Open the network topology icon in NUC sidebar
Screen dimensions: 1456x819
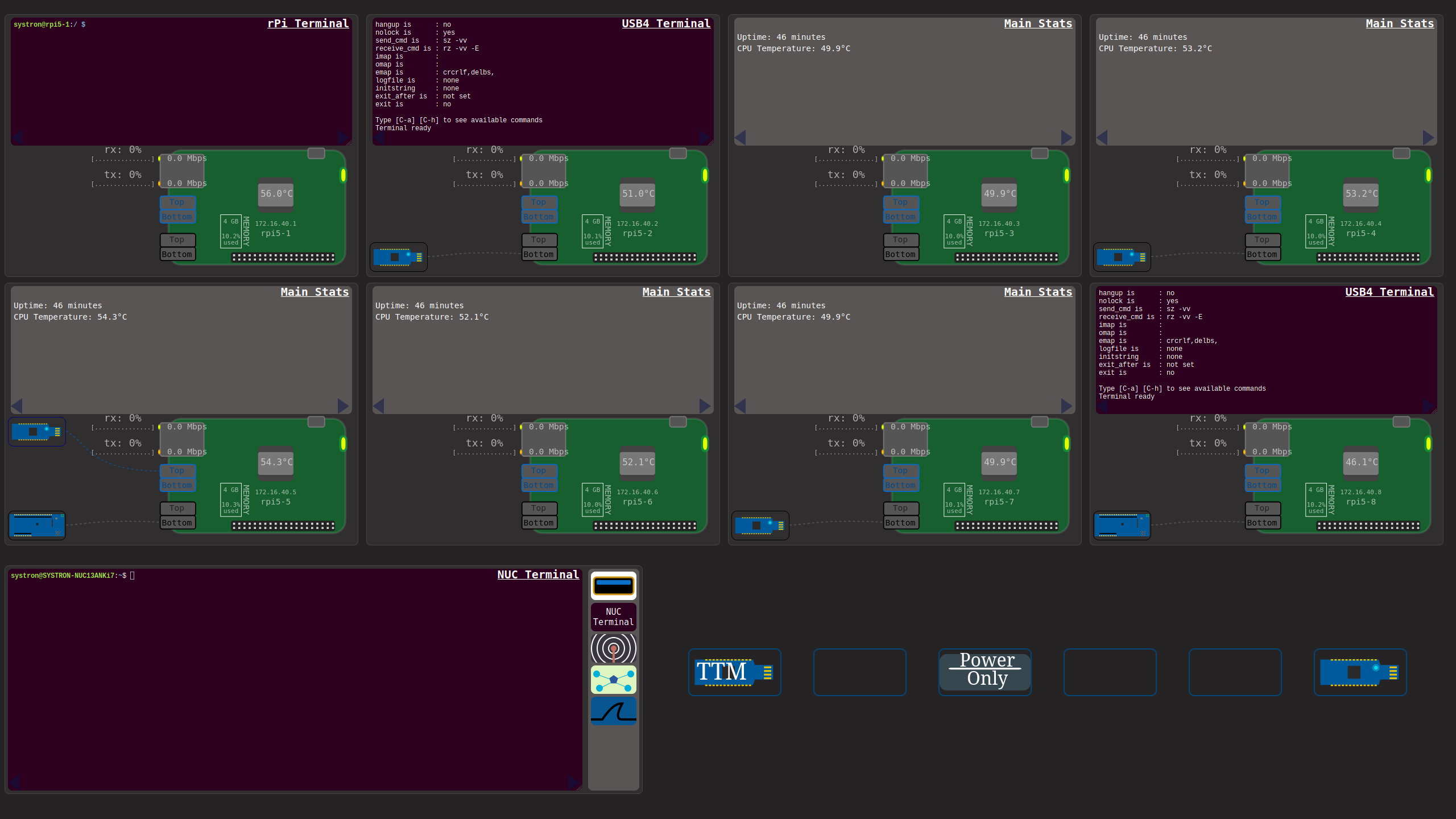(x=613, y=680)
